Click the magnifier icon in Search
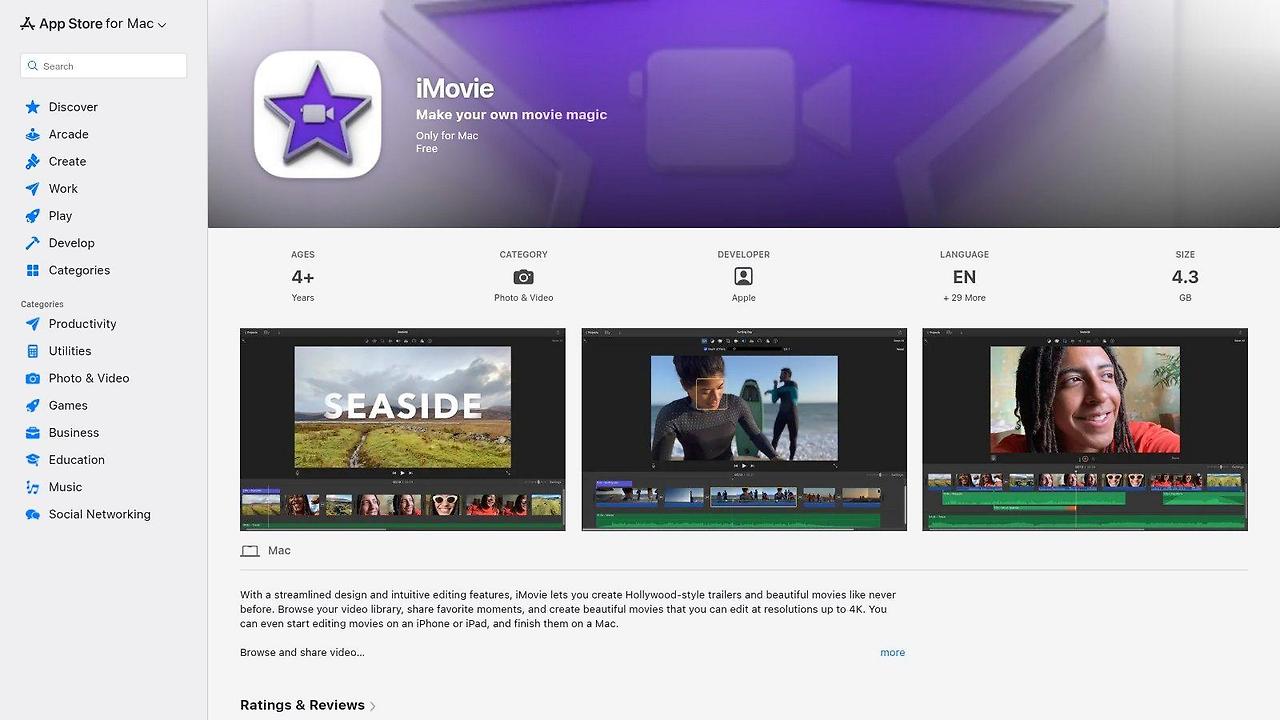The width and height of the screenshot is (1280, 720). tap(33, 66)
